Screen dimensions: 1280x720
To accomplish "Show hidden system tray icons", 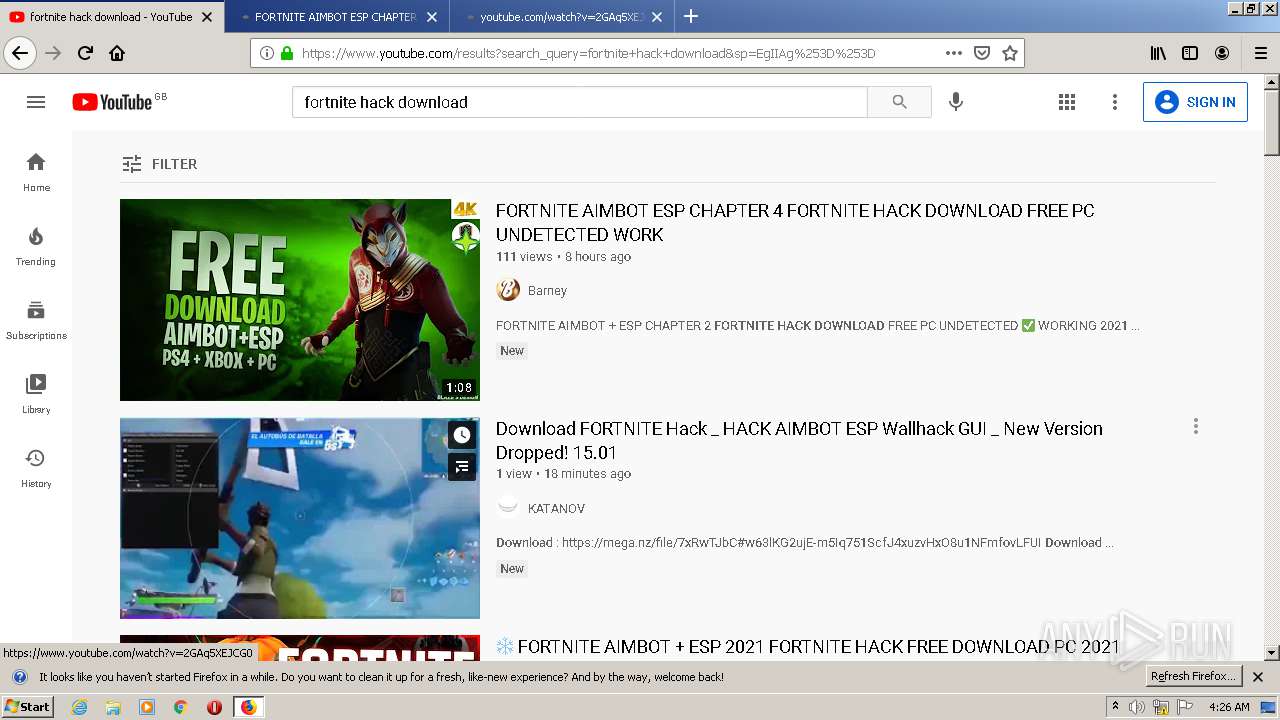I will 1116,707.
